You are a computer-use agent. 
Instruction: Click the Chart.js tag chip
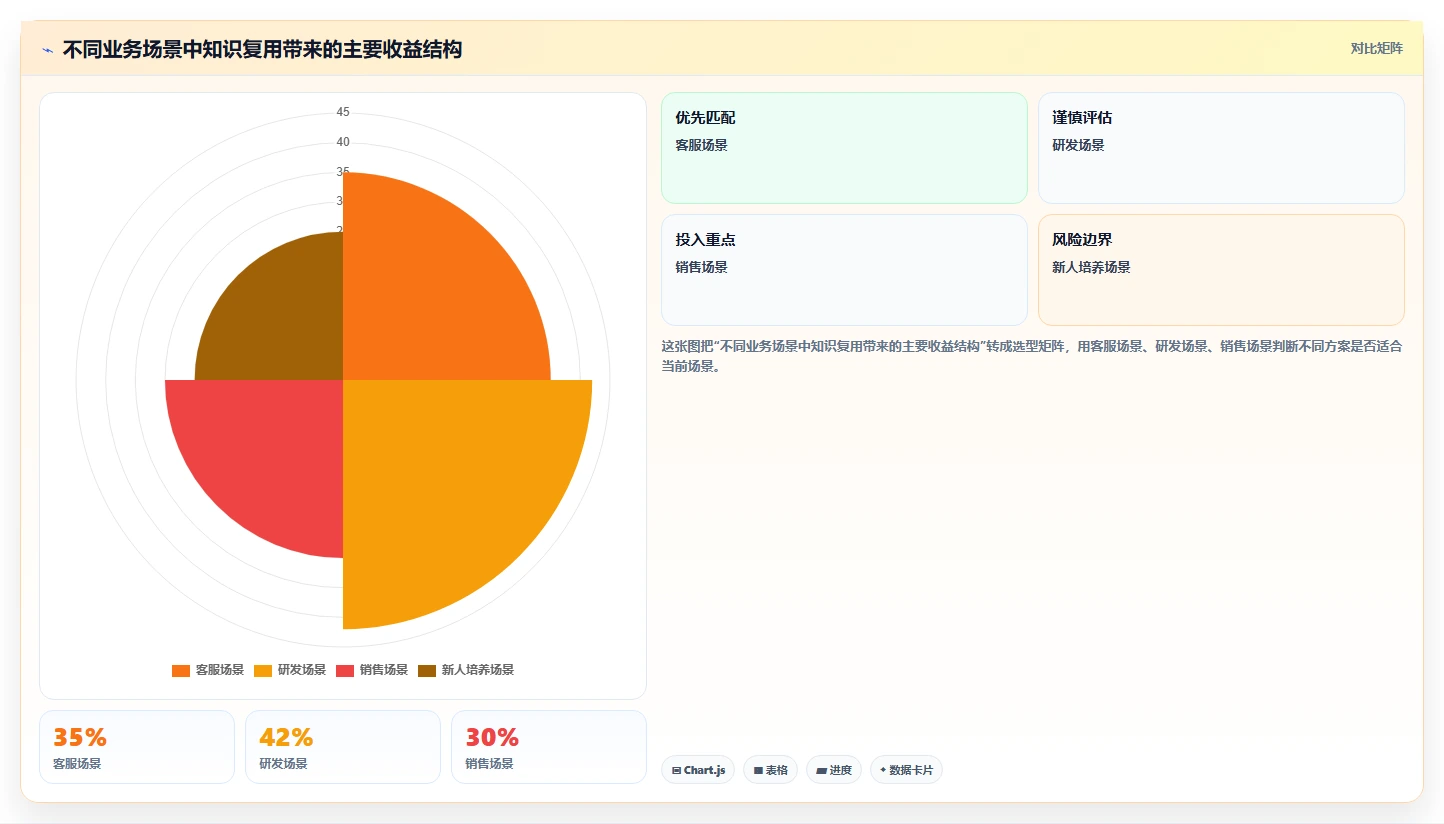698,770
